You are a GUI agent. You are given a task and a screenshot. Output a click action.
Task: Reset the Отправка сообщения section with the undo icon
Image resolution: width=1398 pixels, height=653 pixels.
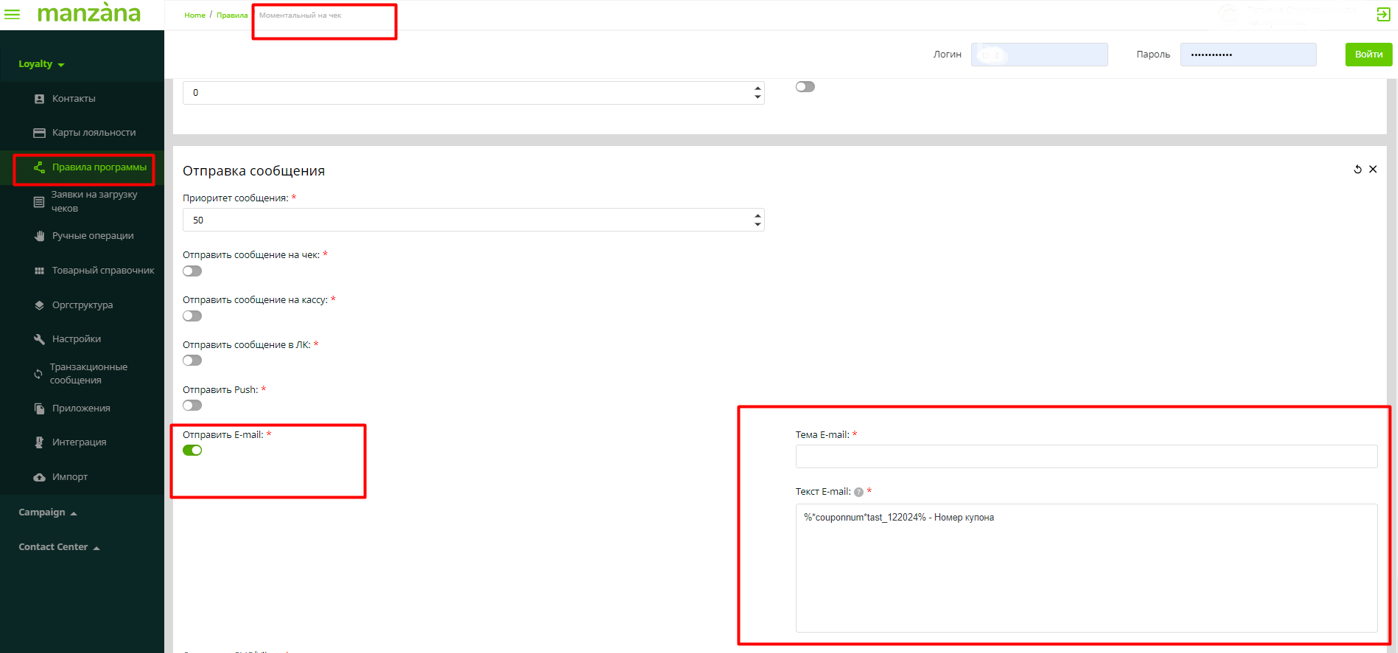click(1357, 170)
